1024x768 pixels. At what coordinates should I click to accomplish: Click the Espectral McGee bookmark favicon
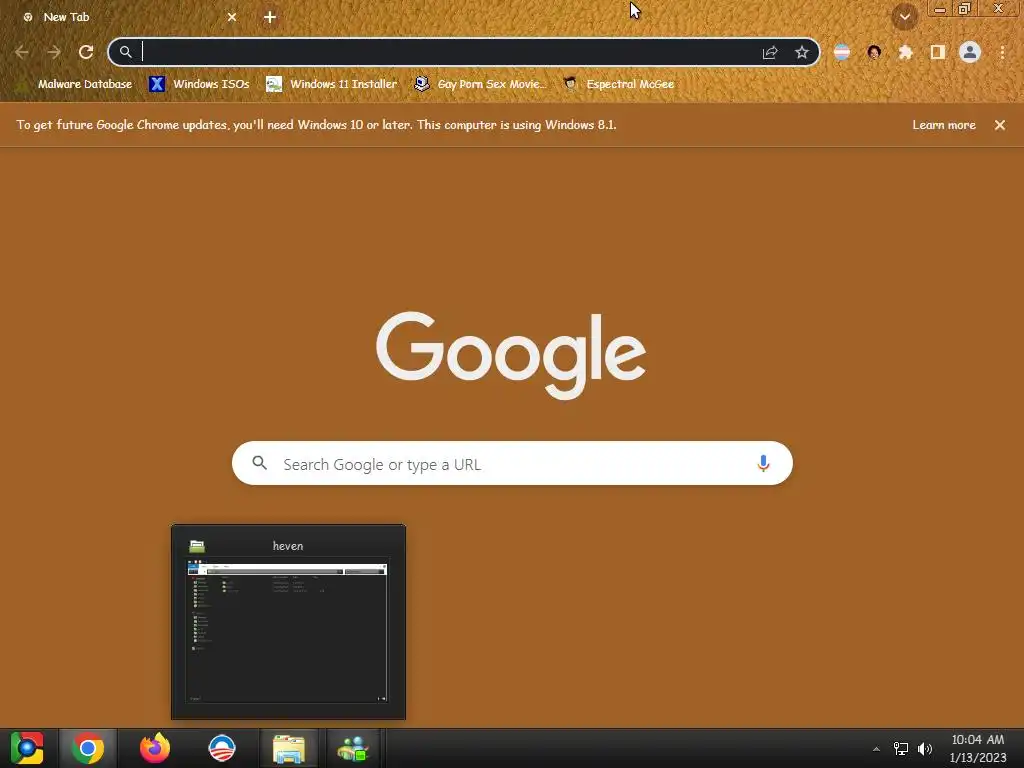570,84
